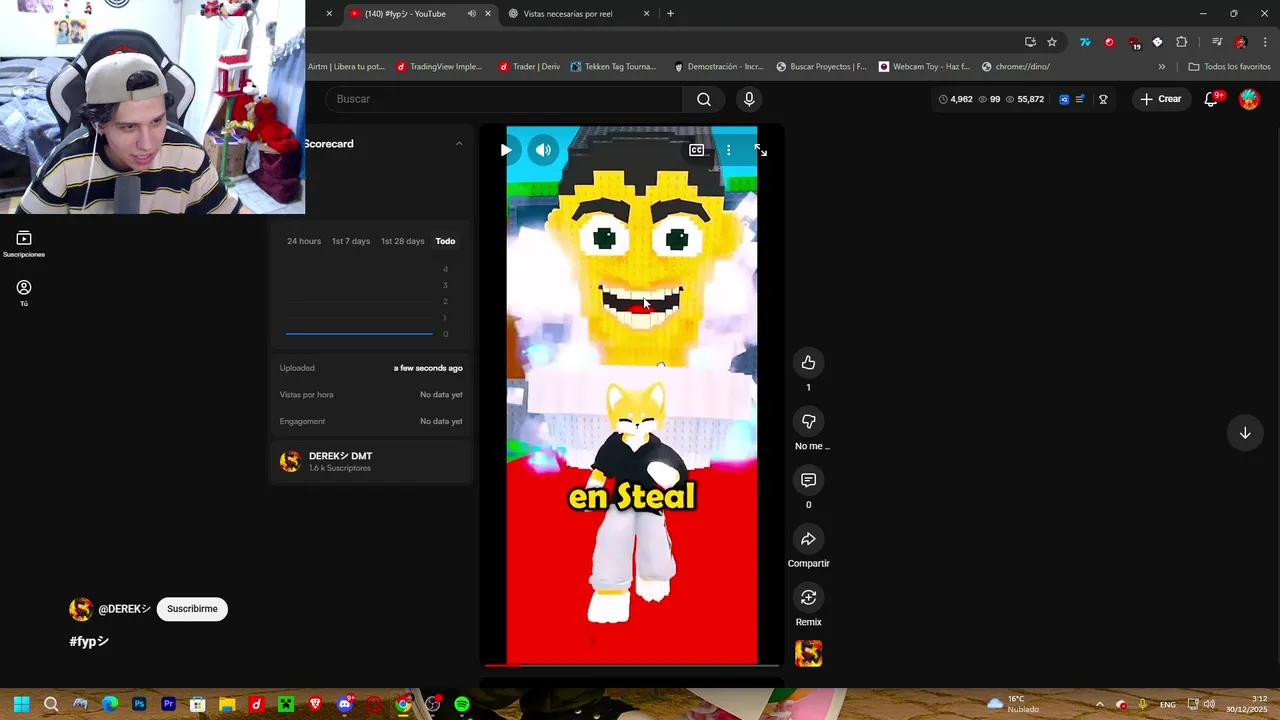This screenshot has width=1280, height=720.
Task: Open the Extensions puzzle-piece menu
Action: point(1182,42)
